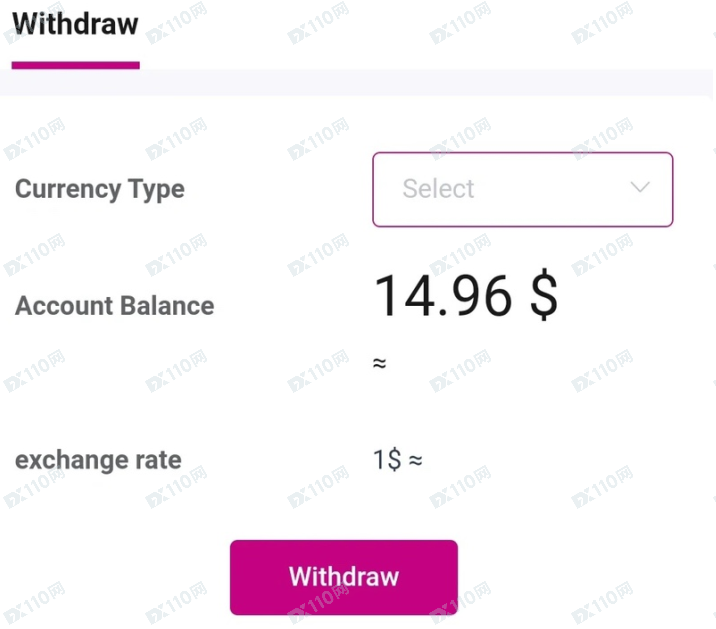Click the approximate symbol after 1$
The height and width of the screenshot is (629, 716).
(415, 460)
